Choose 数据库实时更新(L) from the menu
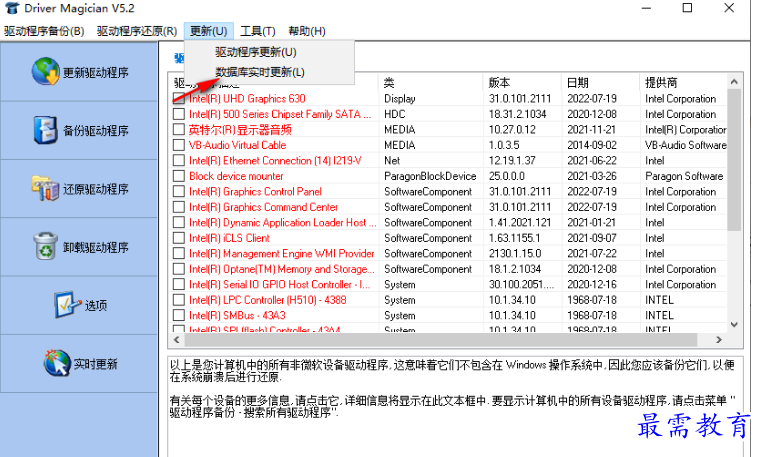 coord(260,72)
